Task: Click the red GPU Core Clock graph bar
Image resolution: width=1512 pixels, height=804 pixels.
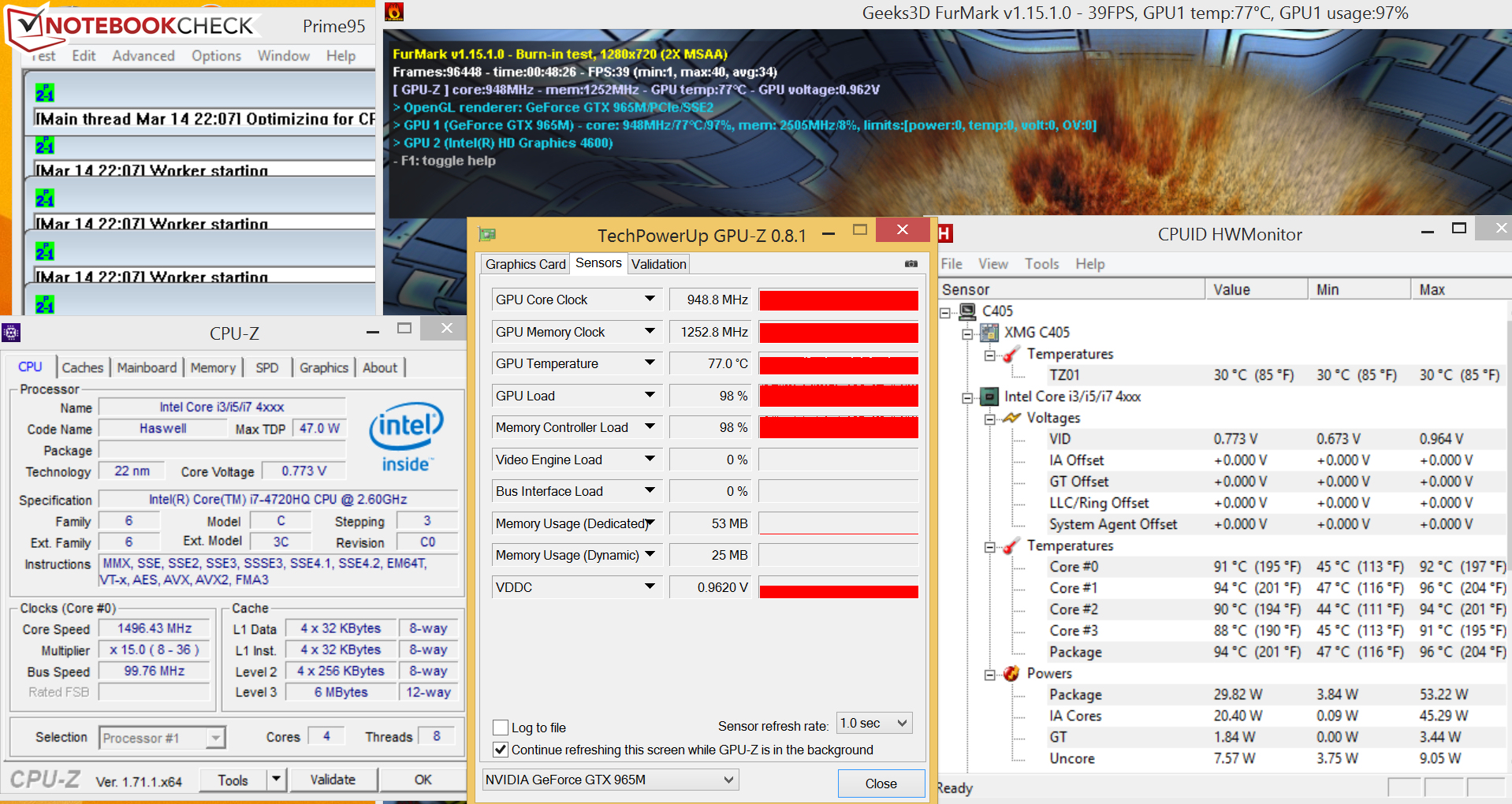Action: pos(839,300)
